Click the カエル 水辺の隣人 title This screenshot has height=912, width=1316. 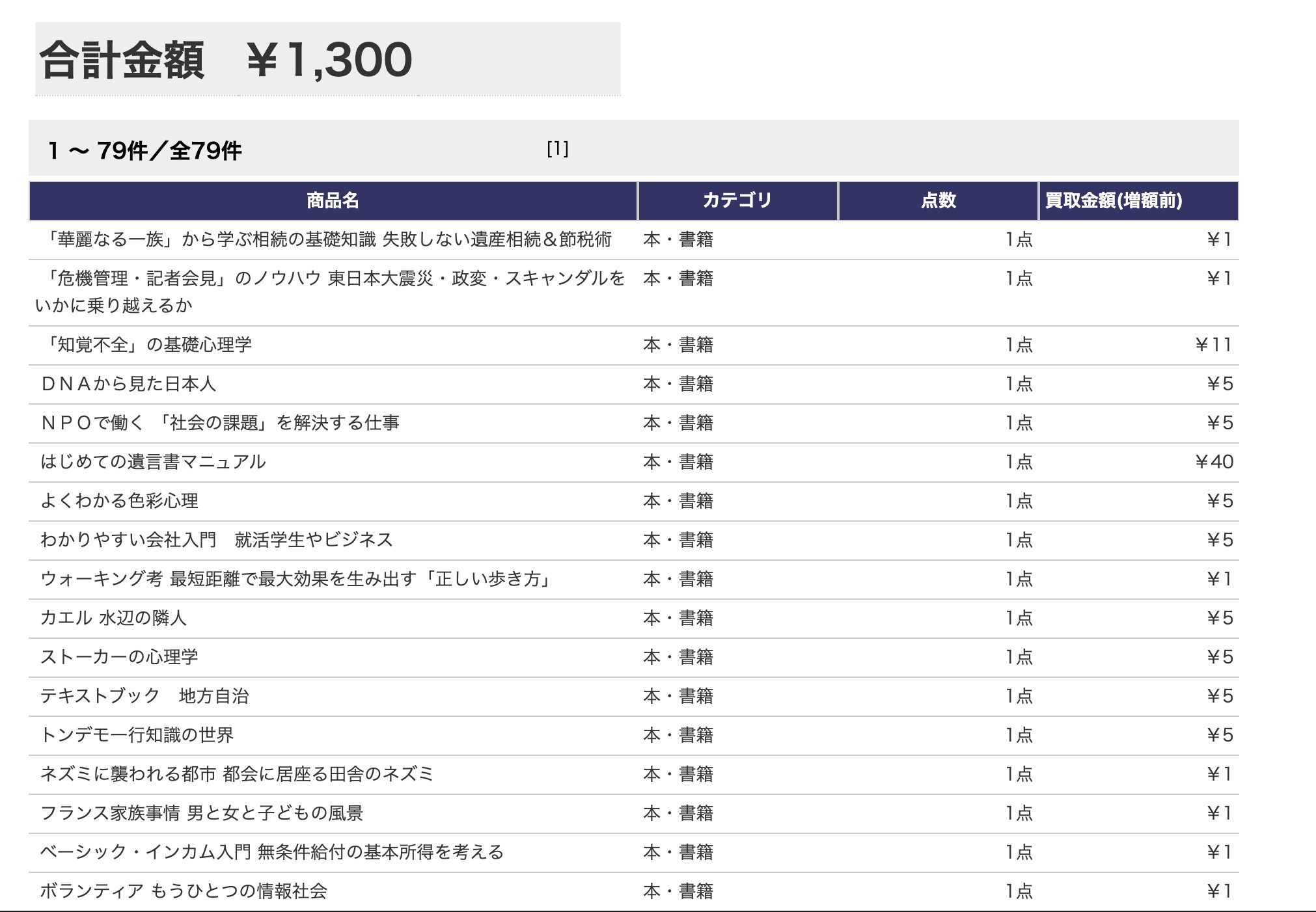click(113, 618)
